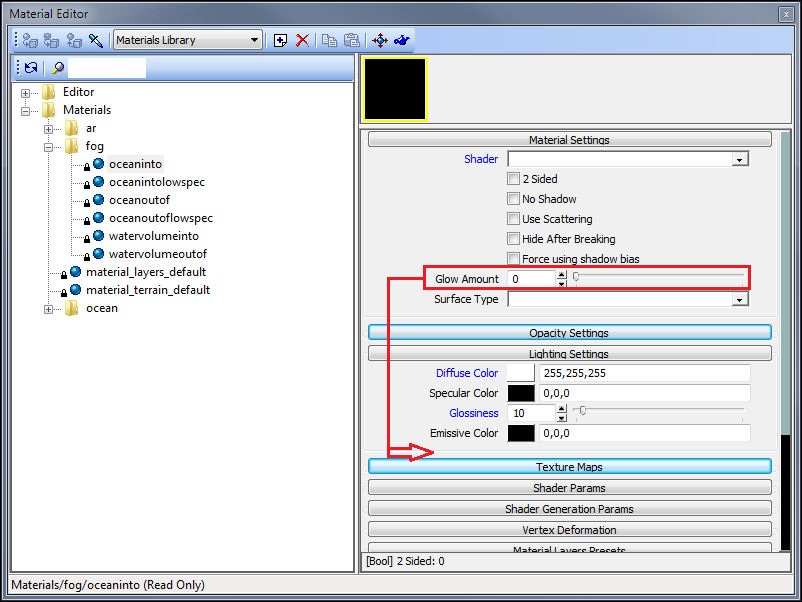Expand the Vertex Deformation section

pos(569,529)
